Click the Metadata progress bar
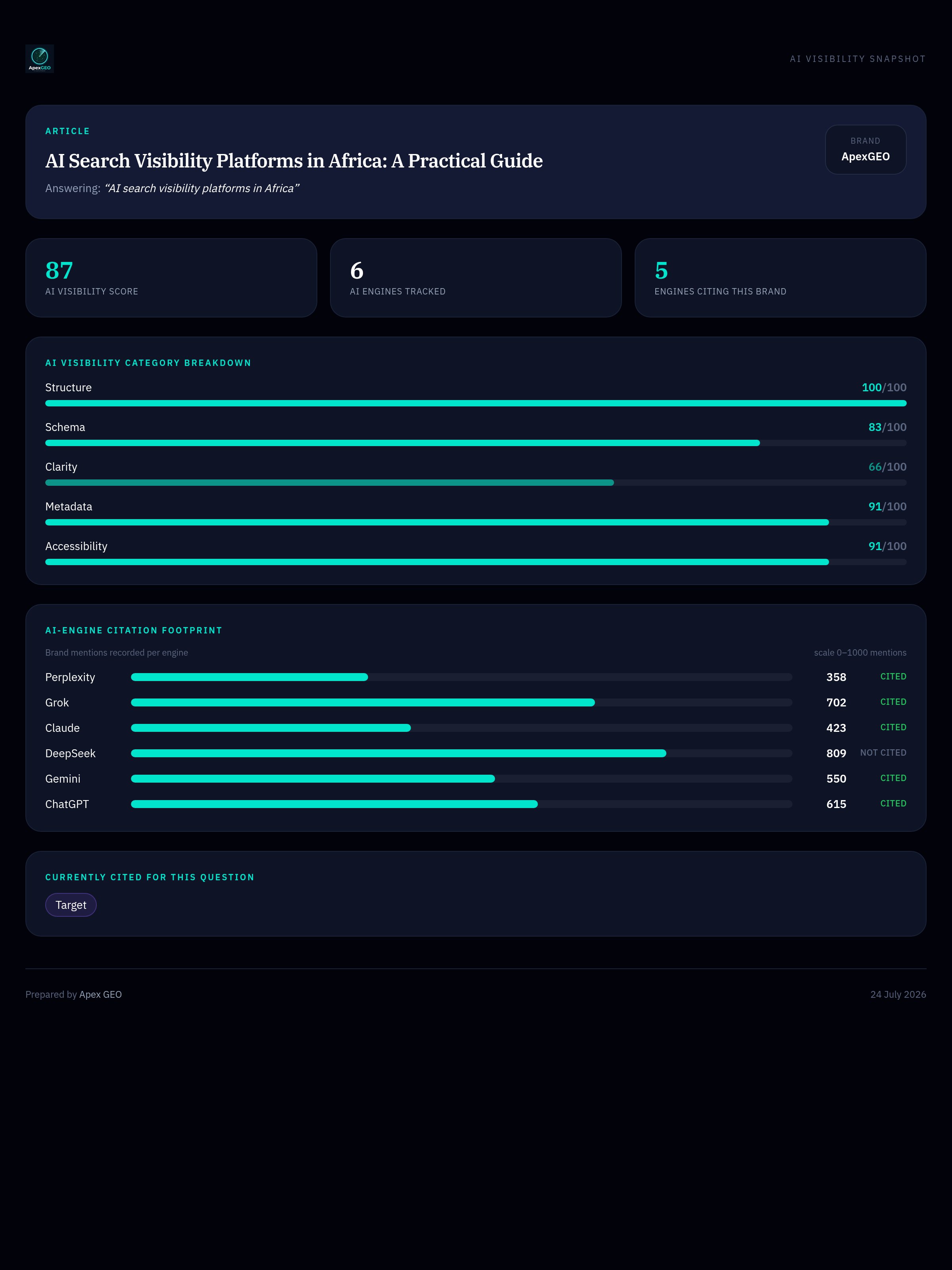952x1270 pixels. (x=476, y=522)
